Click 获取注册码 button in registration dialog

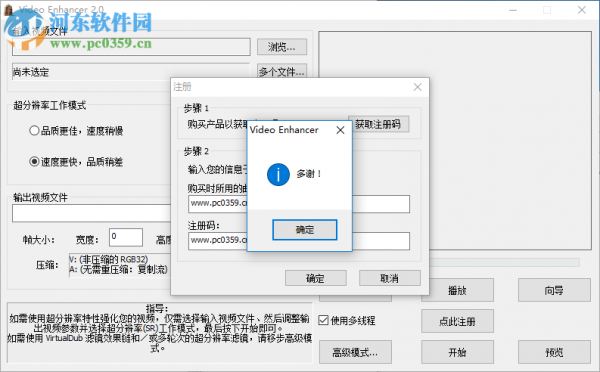click(378, 124)
